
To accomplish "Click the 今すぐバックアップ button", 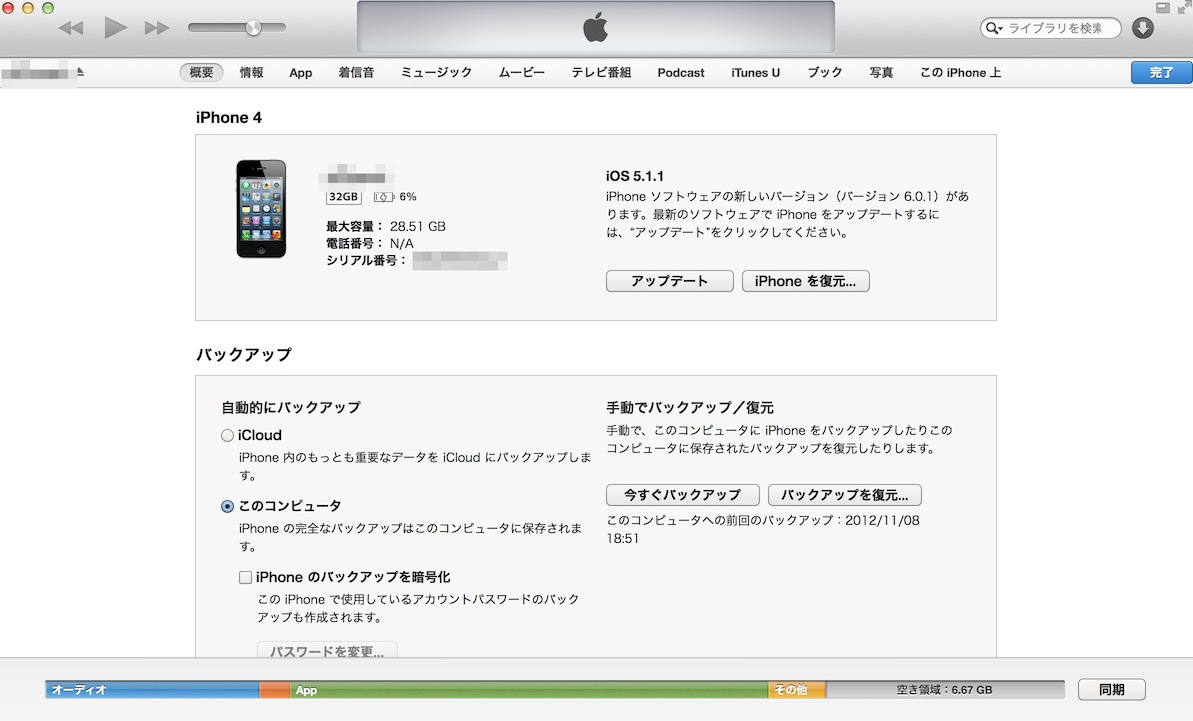I will click(x=682, y=494).
